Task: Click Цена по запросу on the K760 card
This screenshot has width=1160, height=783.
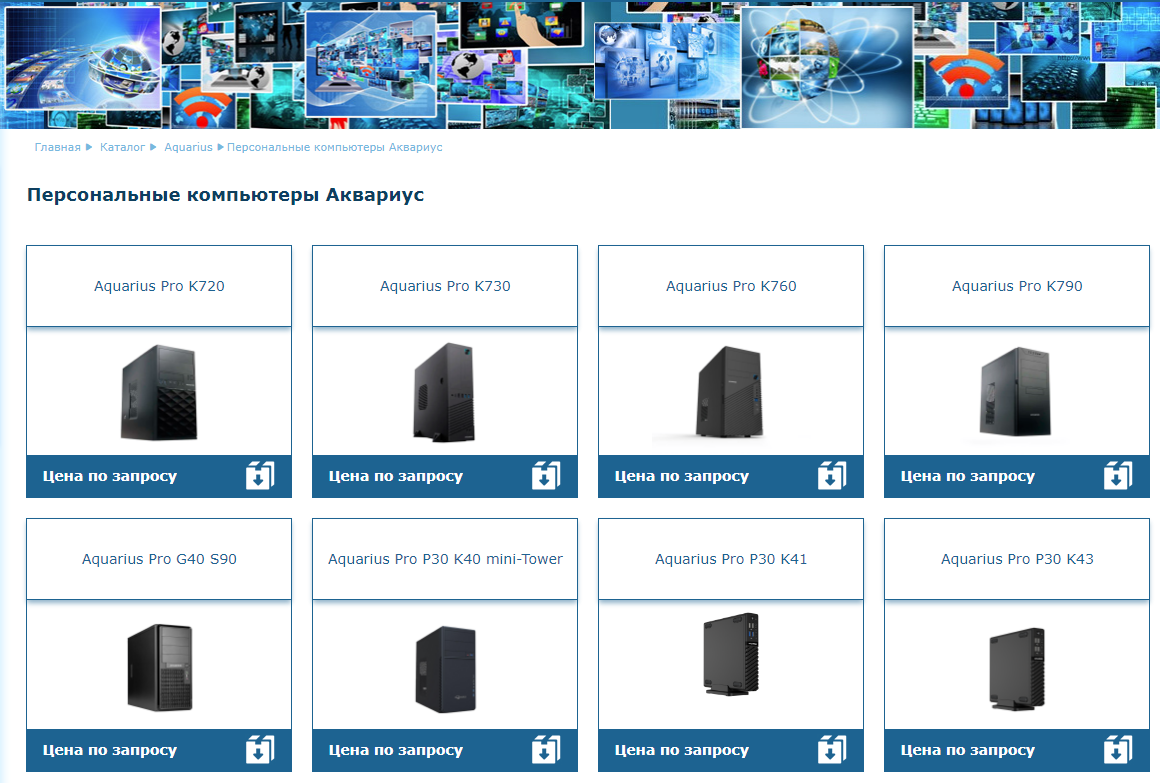Action: coord(681,476)
